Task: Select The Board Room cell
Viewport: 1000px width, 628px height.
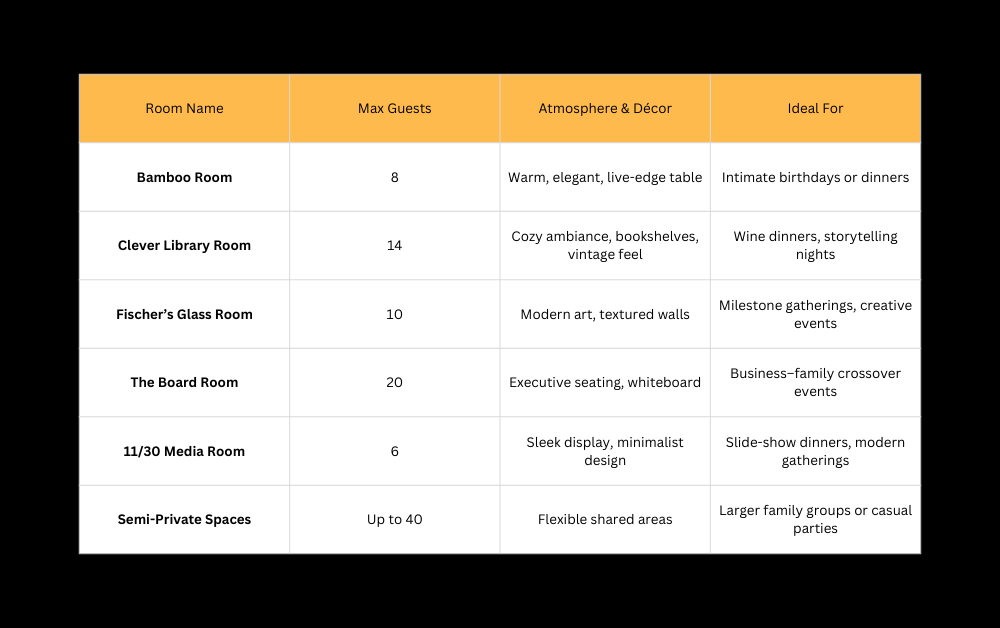Action: [x=184, y=382]
